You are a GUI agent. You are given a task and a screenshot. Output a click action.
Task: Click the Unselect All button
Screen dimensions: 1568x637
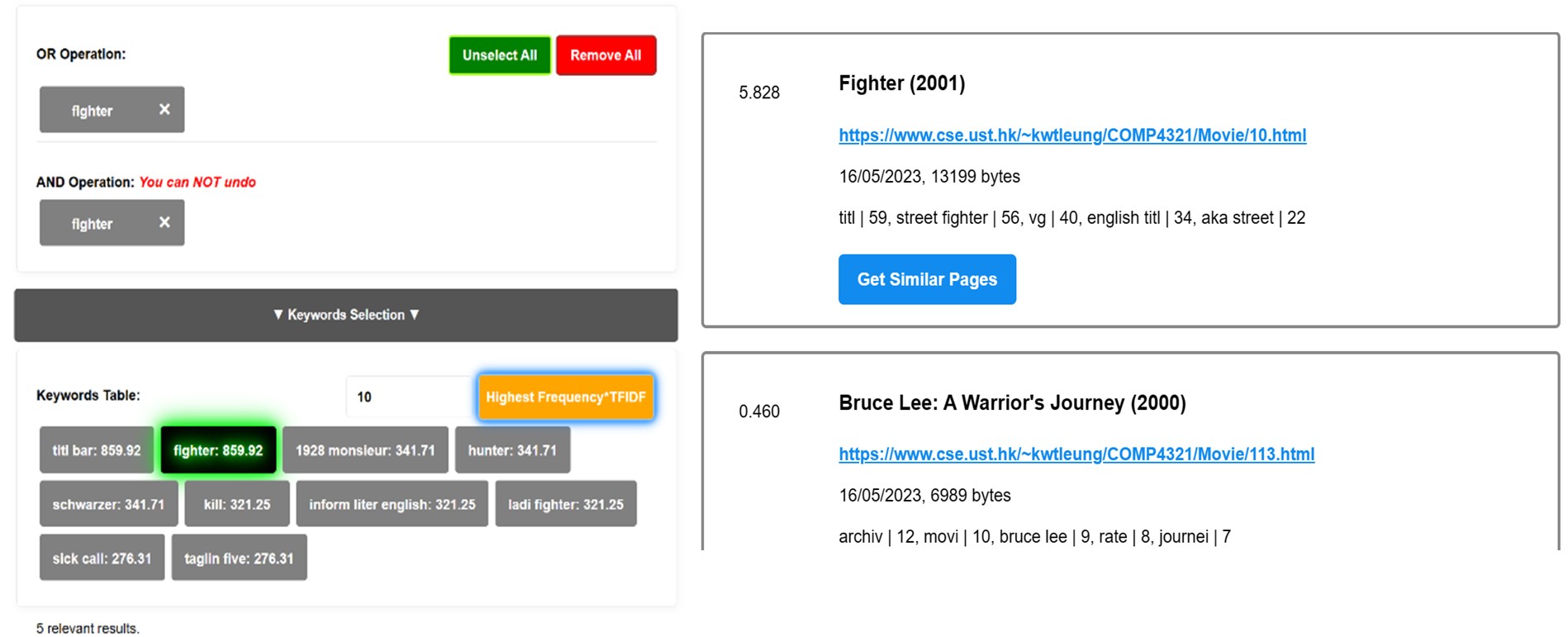pos(500,55)
